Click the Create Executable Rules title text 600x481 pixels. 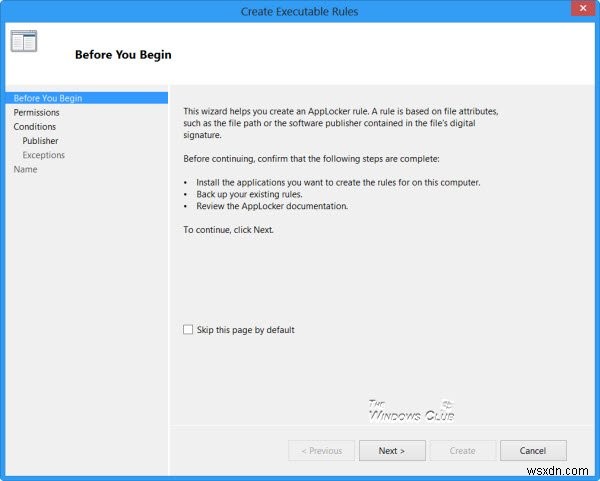click(299, 11)
